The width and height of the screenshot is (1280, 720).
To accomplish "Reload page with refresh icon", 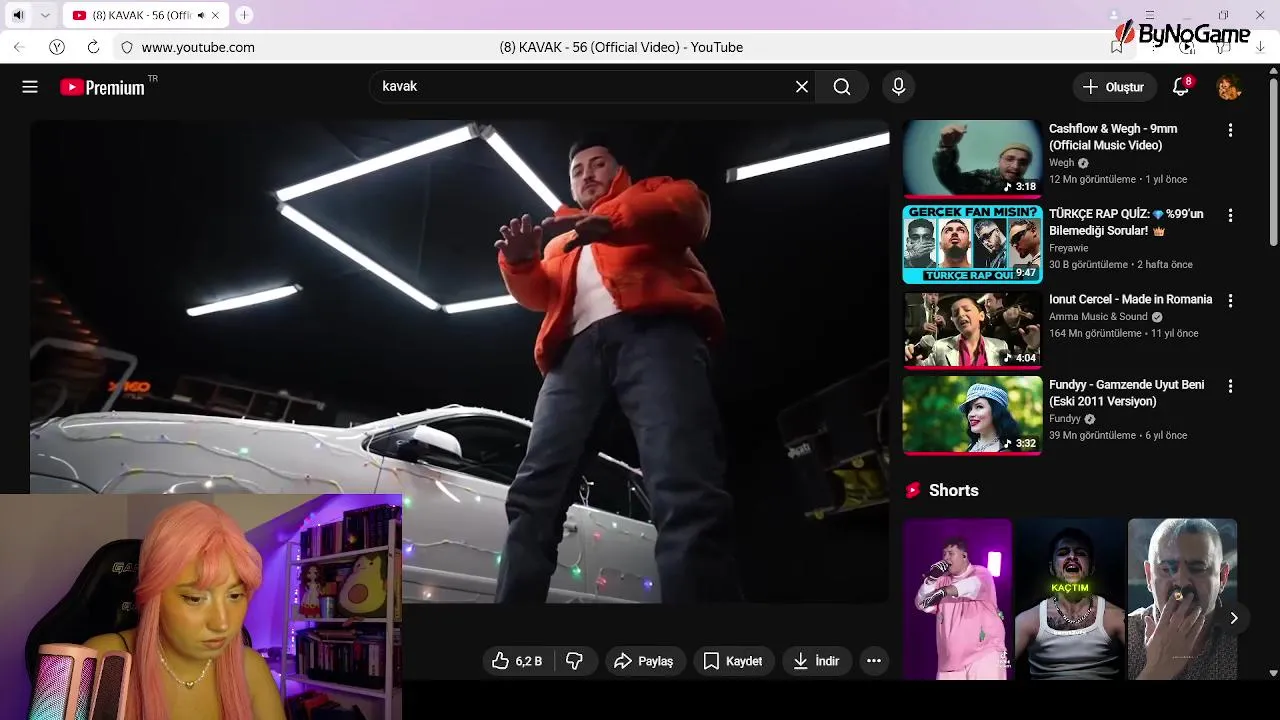I will [x=93, y=47].
